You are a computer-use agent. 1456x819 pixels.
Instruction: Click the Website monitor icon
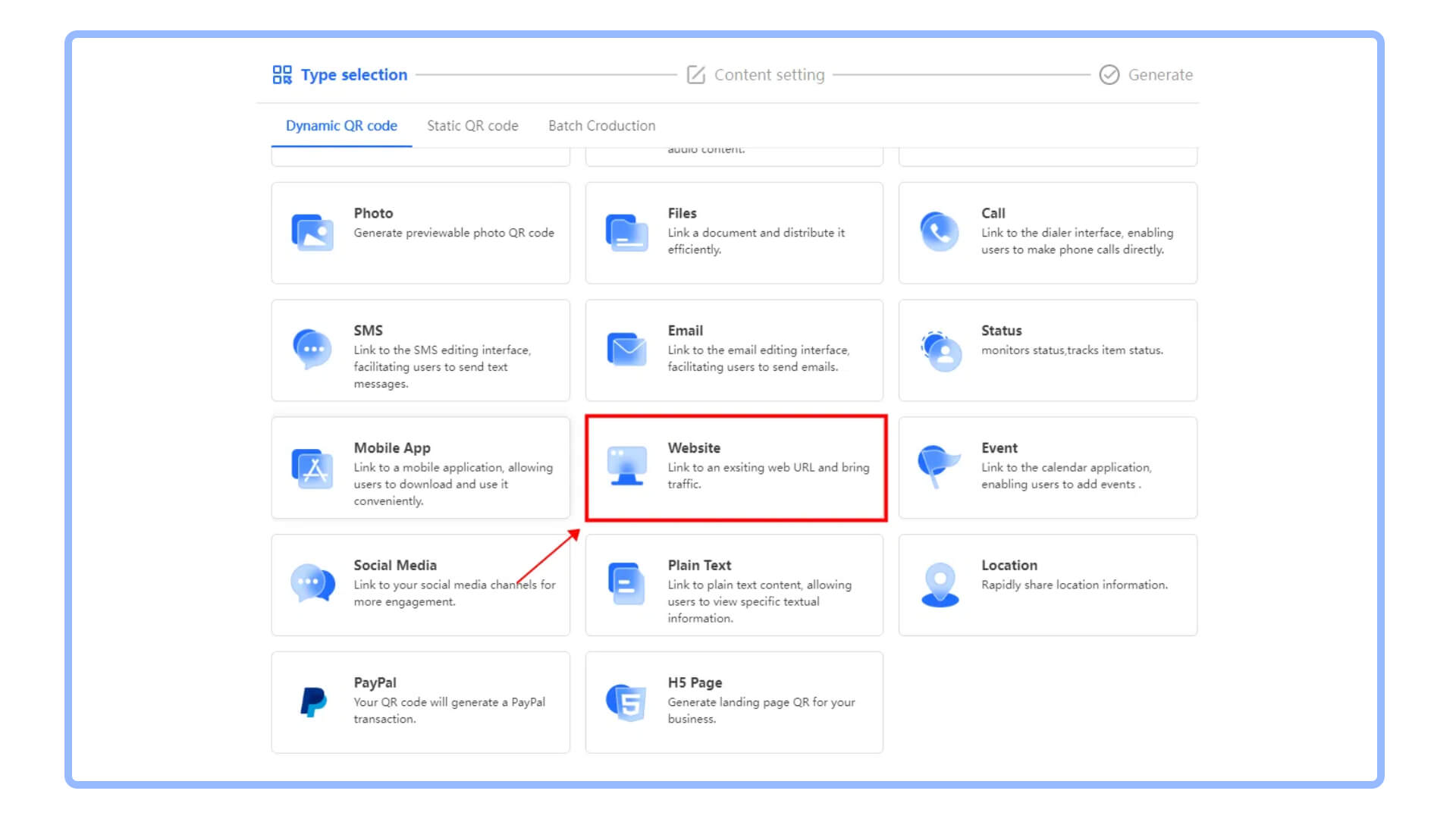tap(626, 466)
